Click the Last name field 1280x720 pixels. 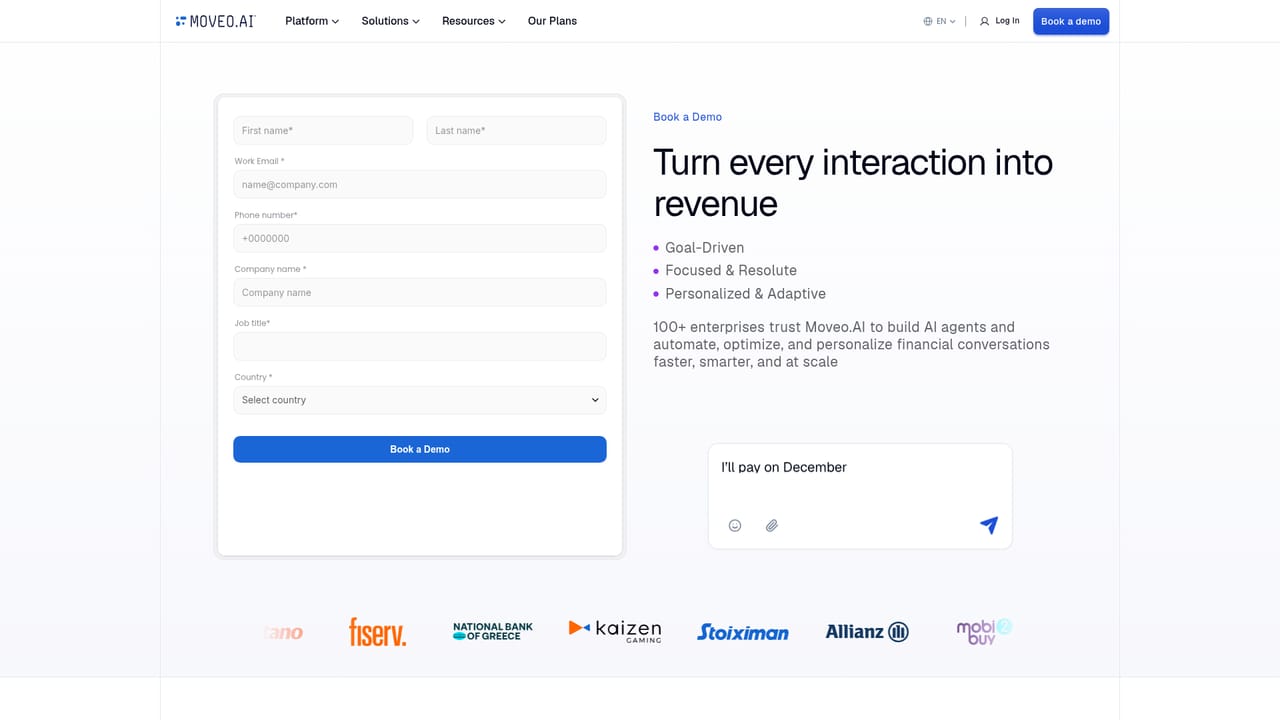click(x=517, y=130)
